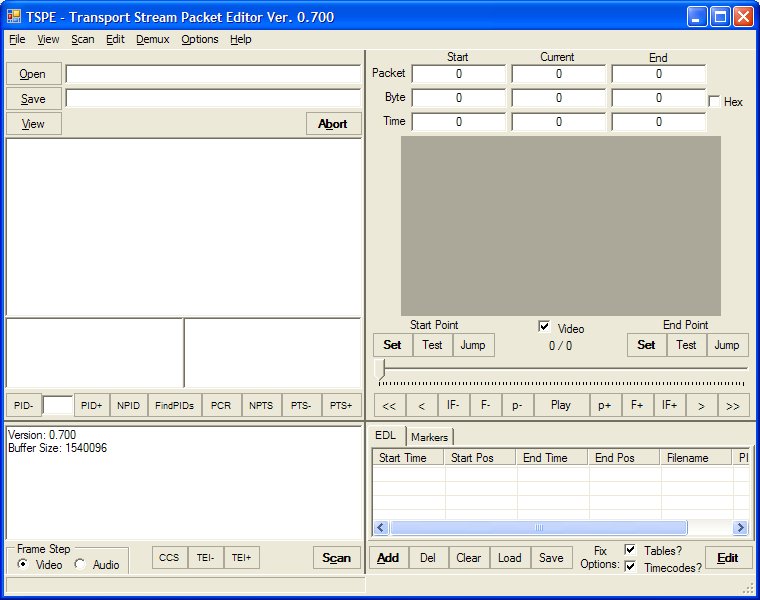760x600 pixels.
Task: Click the IF- previous I-frame button
Action: point(454,405)
